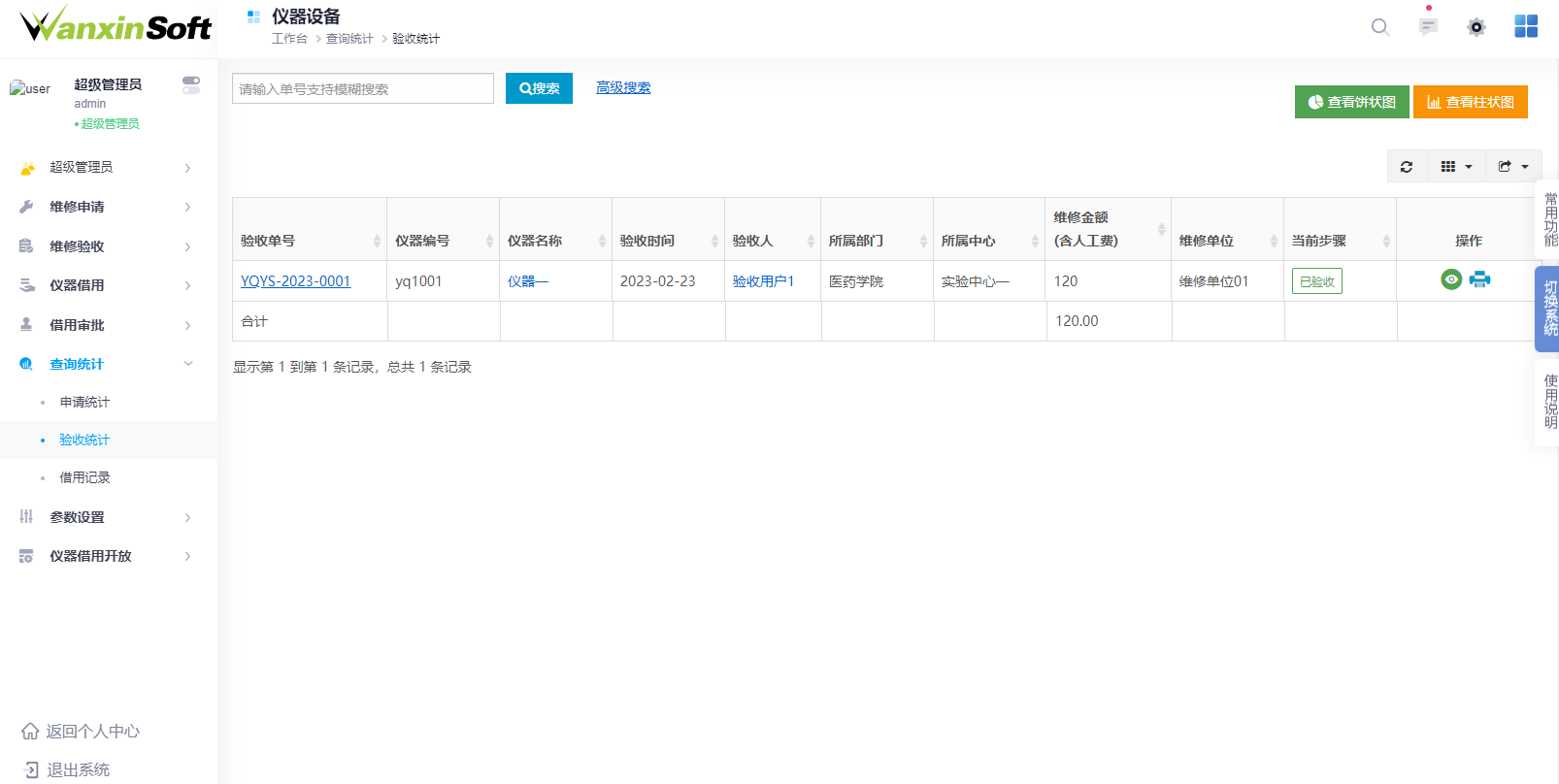
Task: Collapse the 查询统计 sidebar menu
Action: (107, 364)
